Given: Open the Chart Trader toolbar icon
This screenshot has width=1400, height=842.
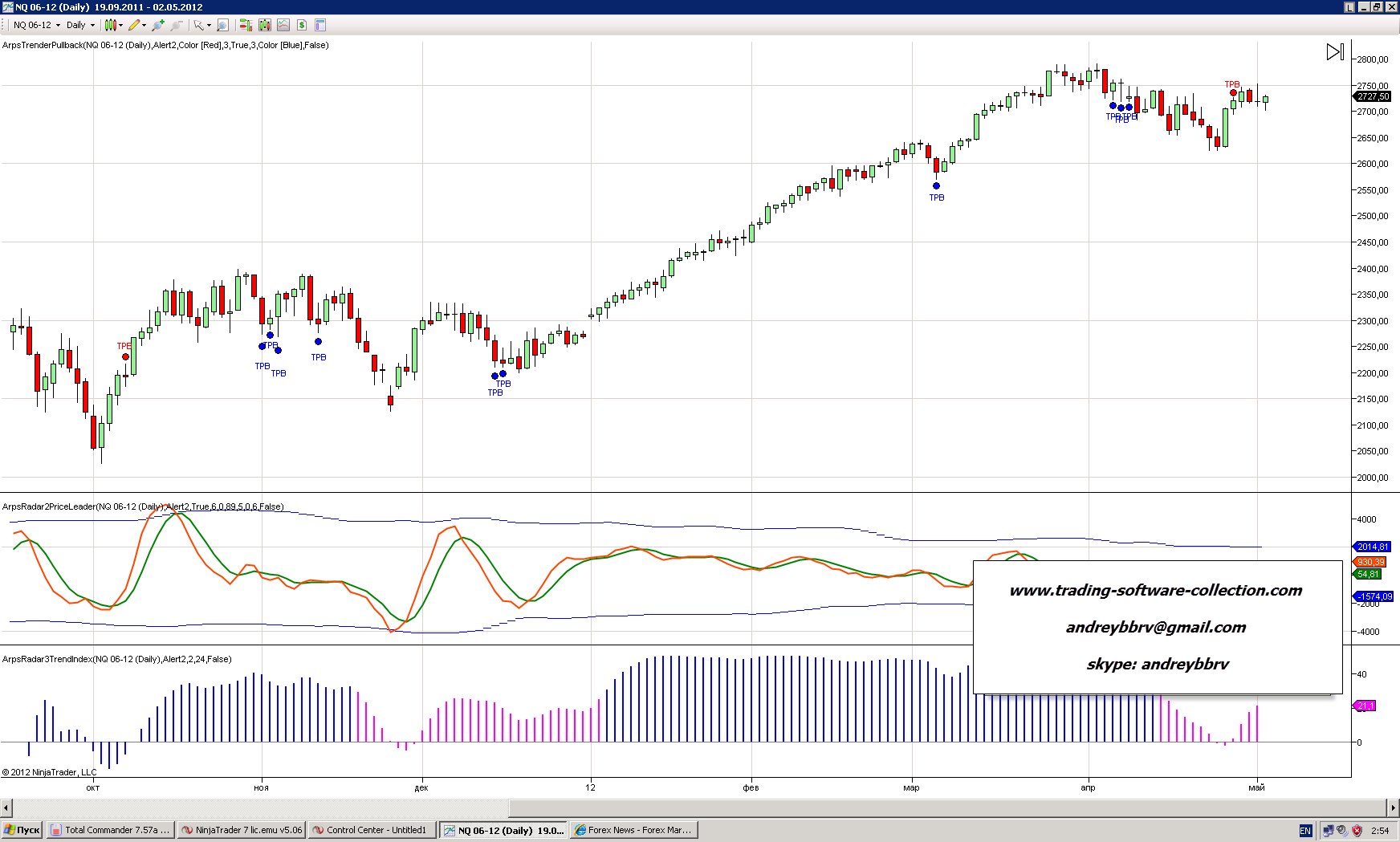Looking at the screenshot, I should (x=246, y=25).
